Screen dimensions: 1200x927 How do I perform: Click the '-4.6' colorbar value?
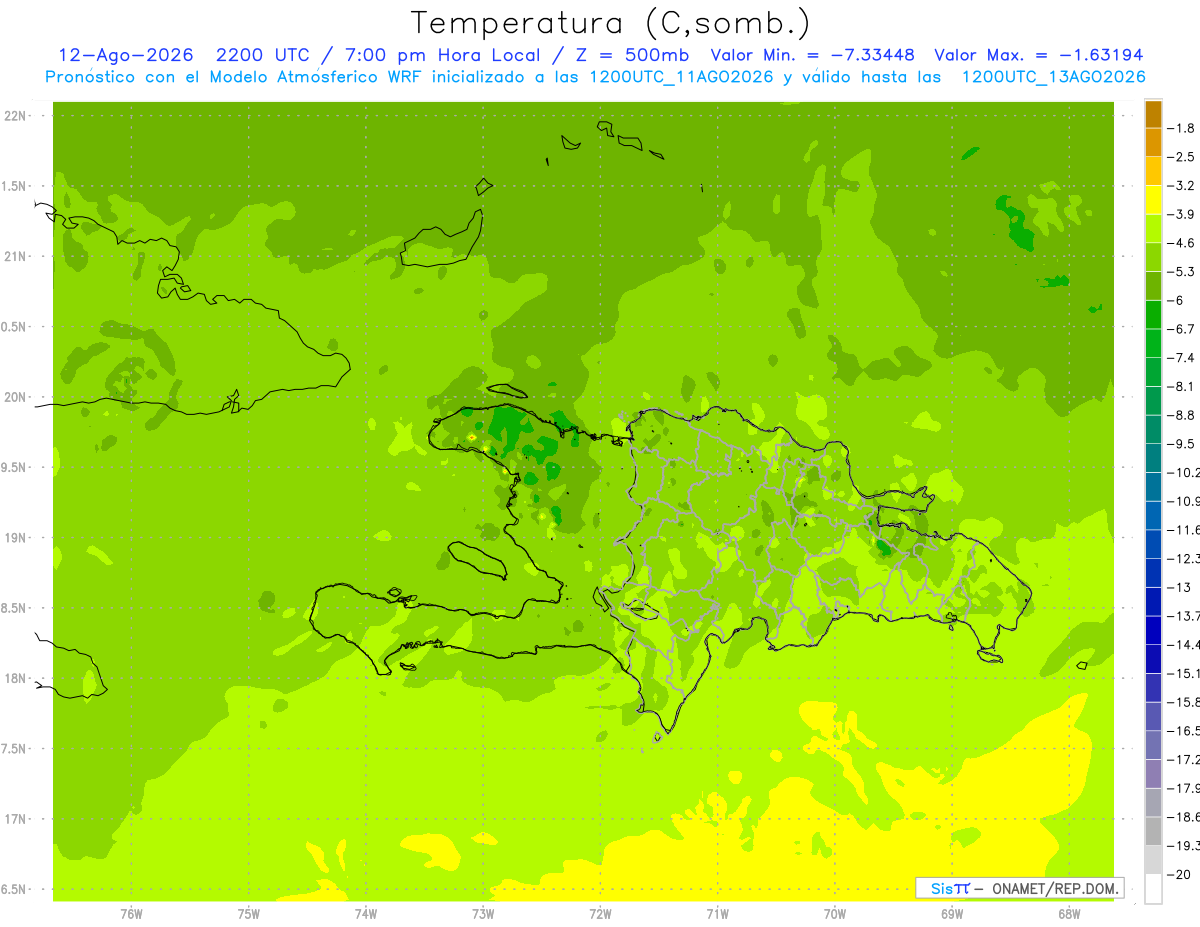click(x=1182, y=243)
